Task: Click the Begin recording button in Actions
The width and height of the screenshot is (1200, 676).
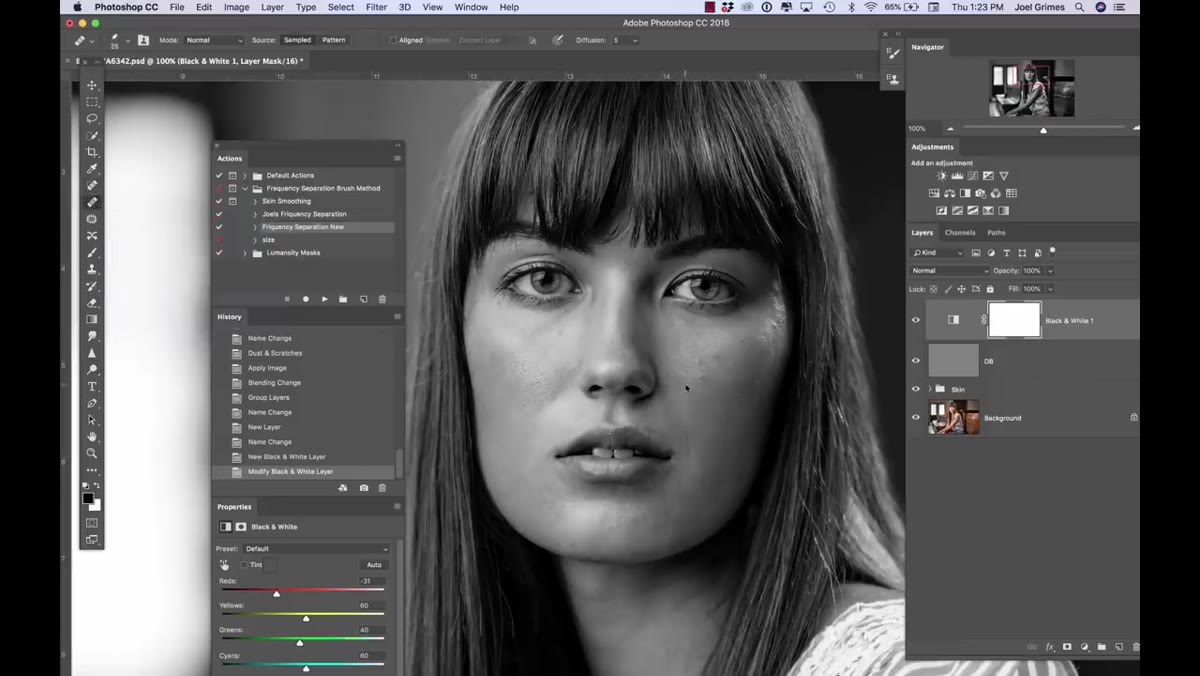Action: pyautogui.click(x=306, y=299)
